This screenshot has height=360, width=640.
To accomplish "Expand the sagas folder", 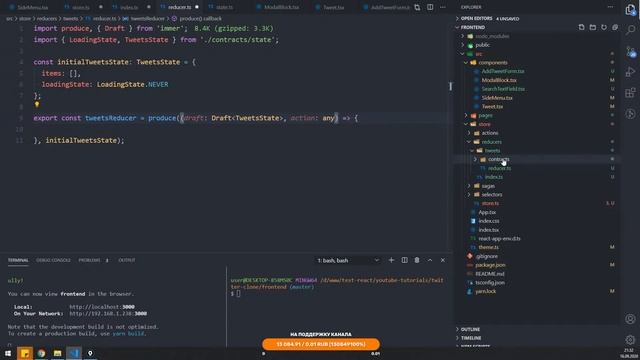I will click(x=488, y=186).
